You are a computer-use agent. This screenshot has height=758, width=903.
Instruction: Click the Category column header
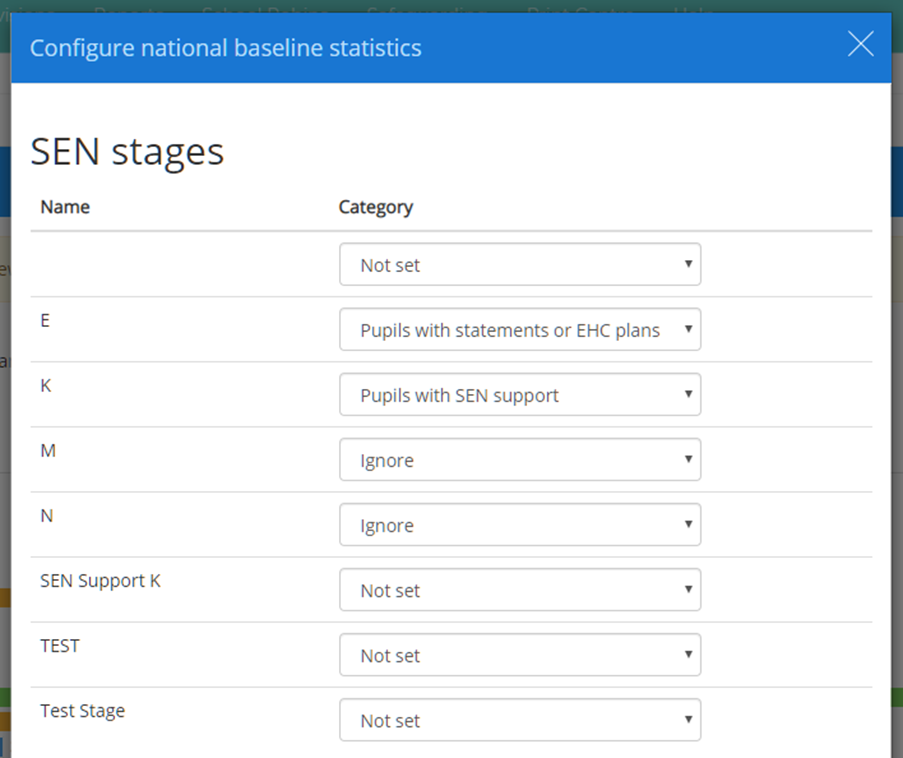(376, 207)
